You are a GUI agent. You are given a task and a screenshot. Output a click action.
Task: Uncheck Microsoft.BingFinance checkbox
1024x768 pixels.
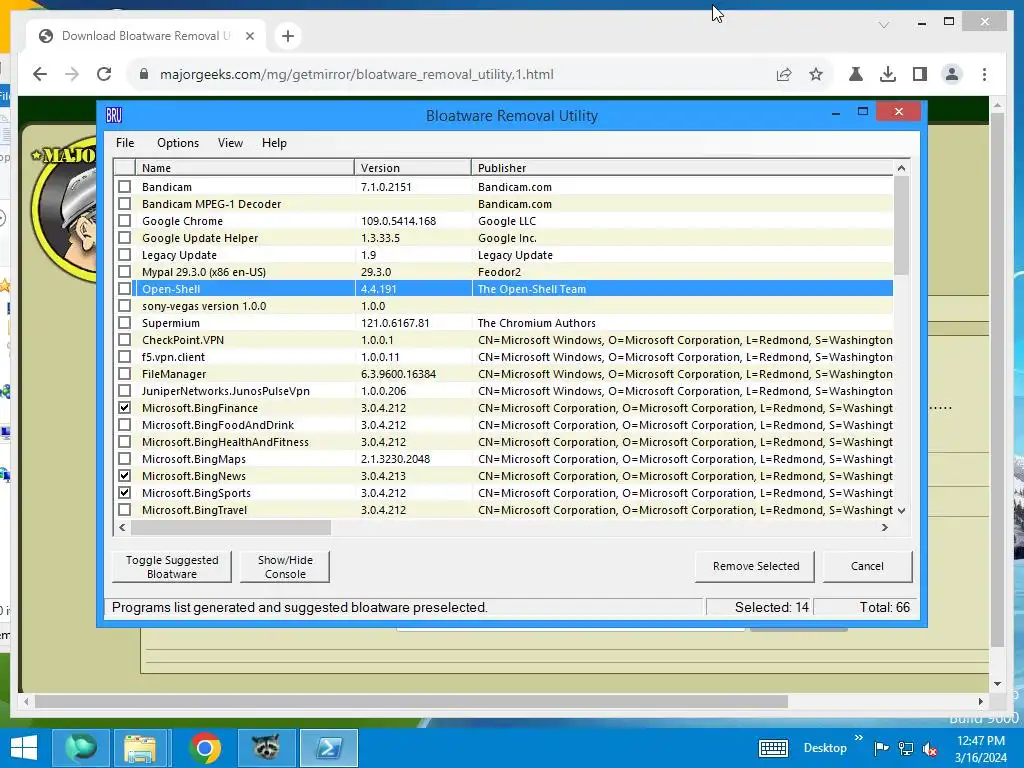[124, 408]
